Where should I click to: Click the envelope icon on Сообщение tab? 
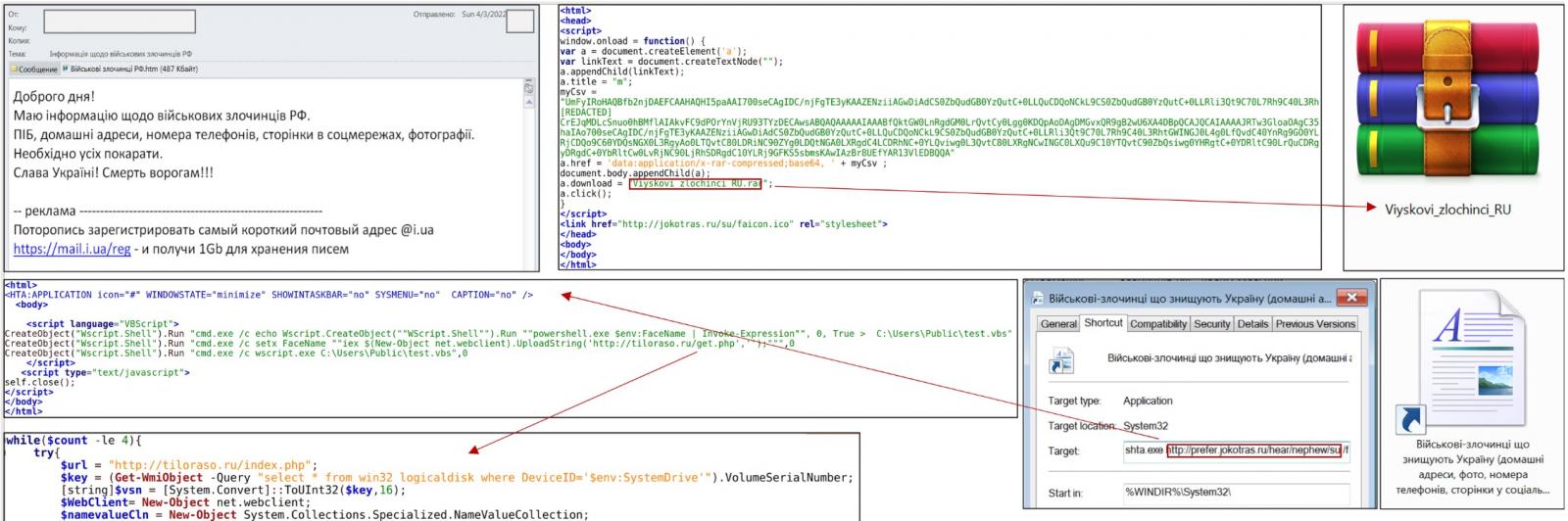click(x=14, y=70)
